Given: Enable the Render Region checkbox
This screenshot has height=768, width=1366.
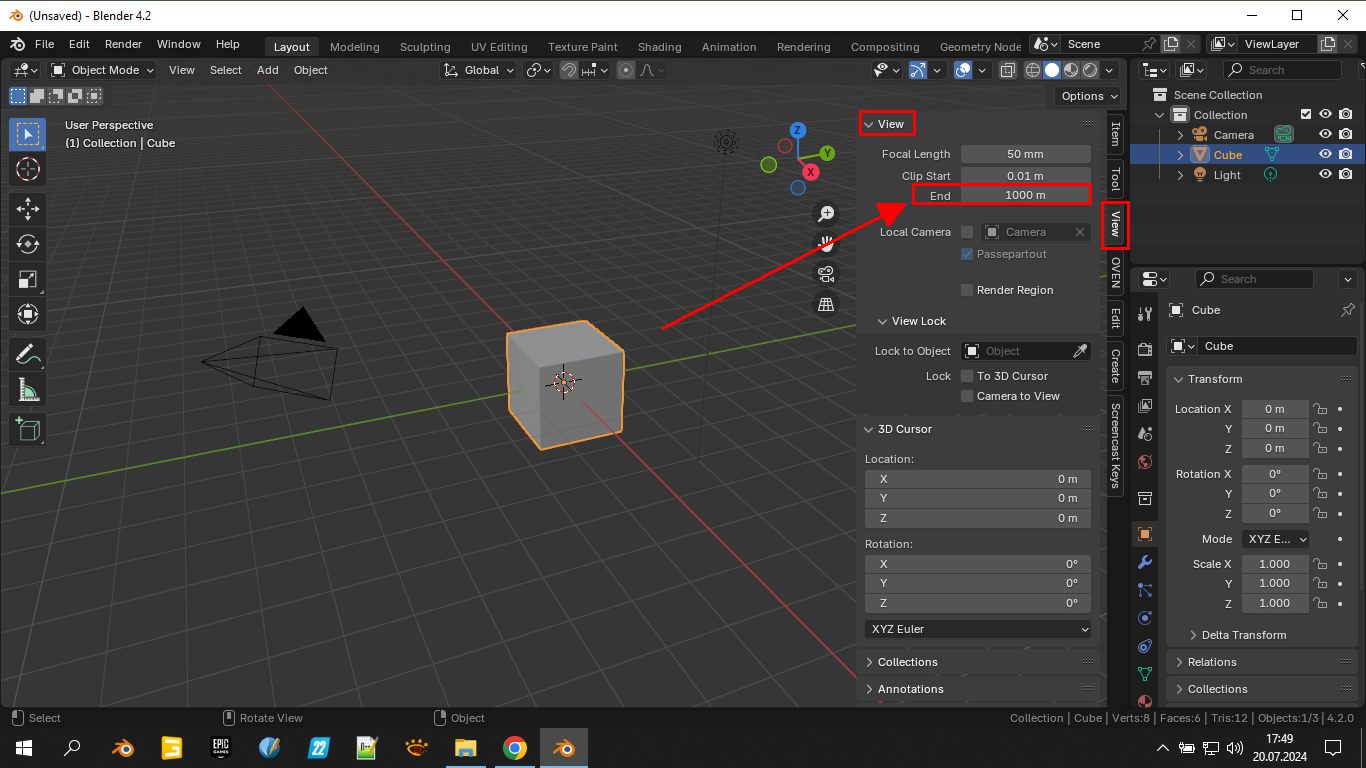Looking at the screenshot, I should pos(967,290).
